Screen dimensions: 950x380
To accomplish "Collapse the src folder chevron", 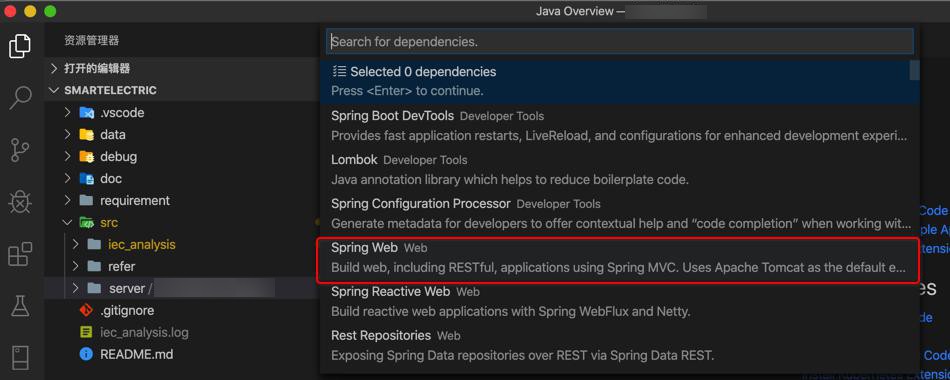I will coord(68,222).
